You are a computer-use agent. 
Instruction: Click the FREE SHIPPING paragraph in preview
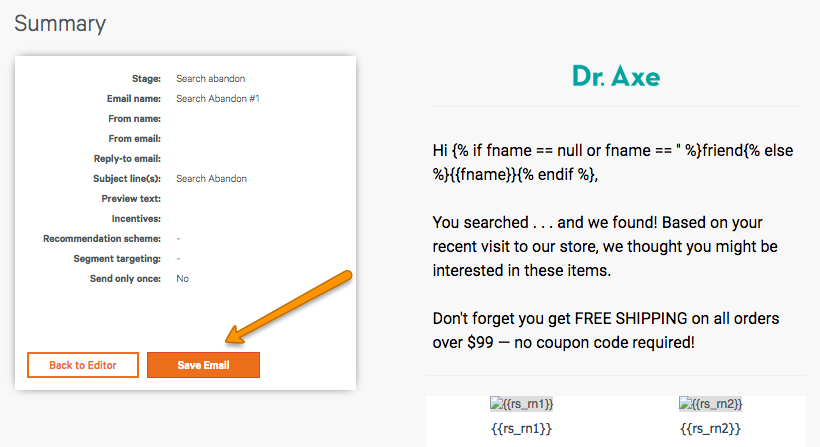pyautogui.click(x=606, y=330)
